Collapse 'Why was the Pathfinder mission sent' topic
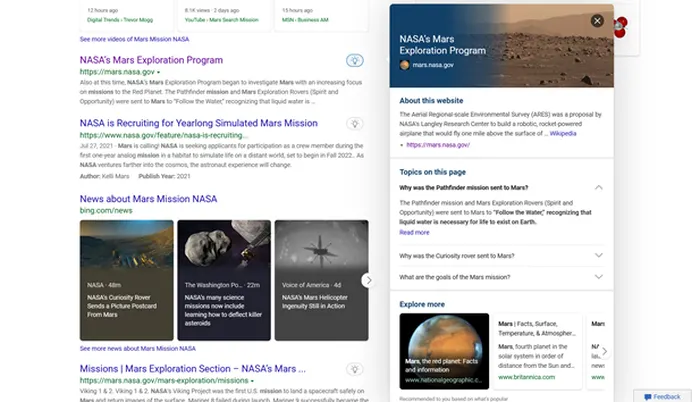 (598, 188)
